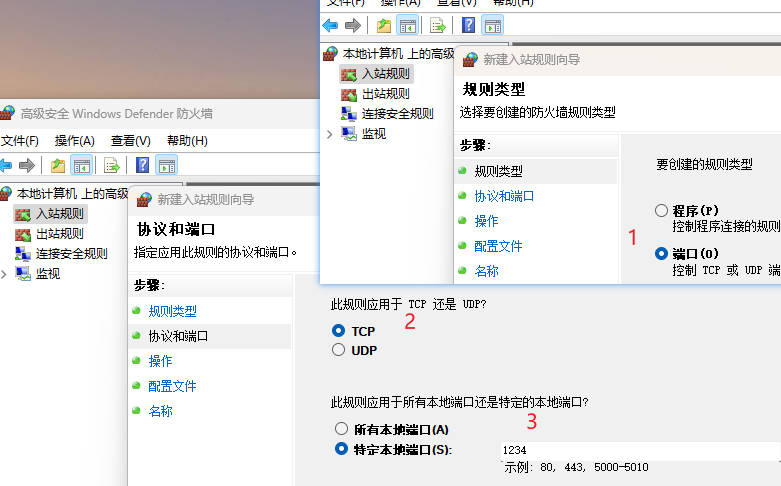Screen dimensions: 781x486
Task: Click the 出站规则 firewall icon in the upper window tree
Action: pos(349,94)
